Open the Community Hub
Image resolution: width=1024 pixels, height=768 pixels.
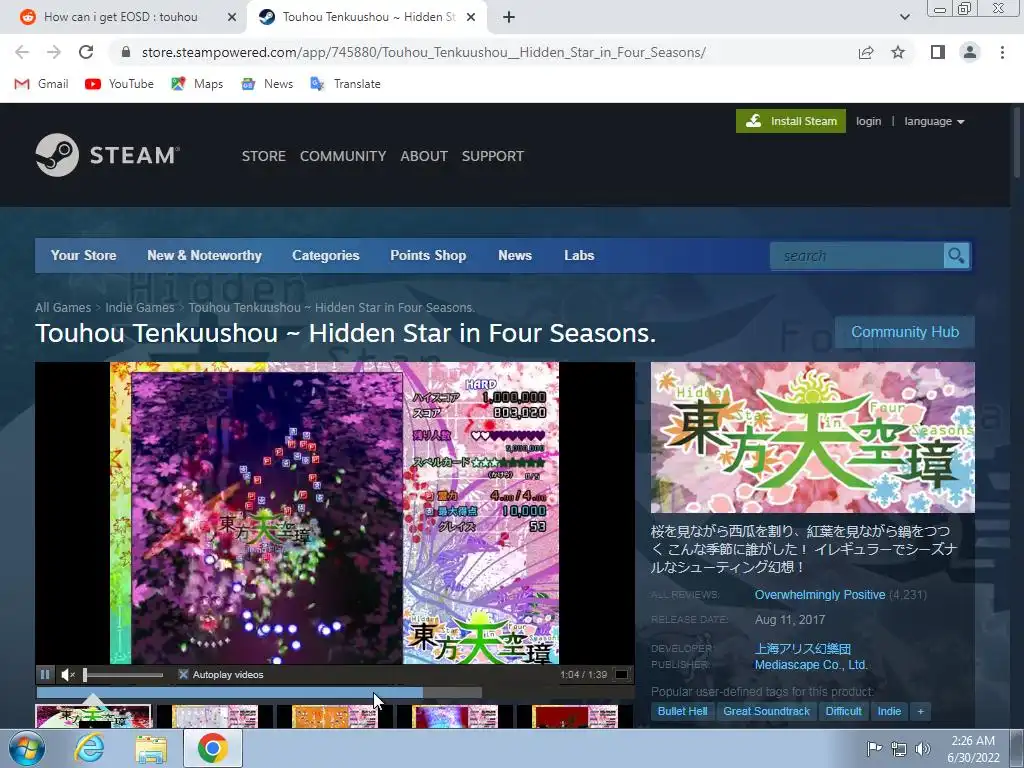point(904,332)
